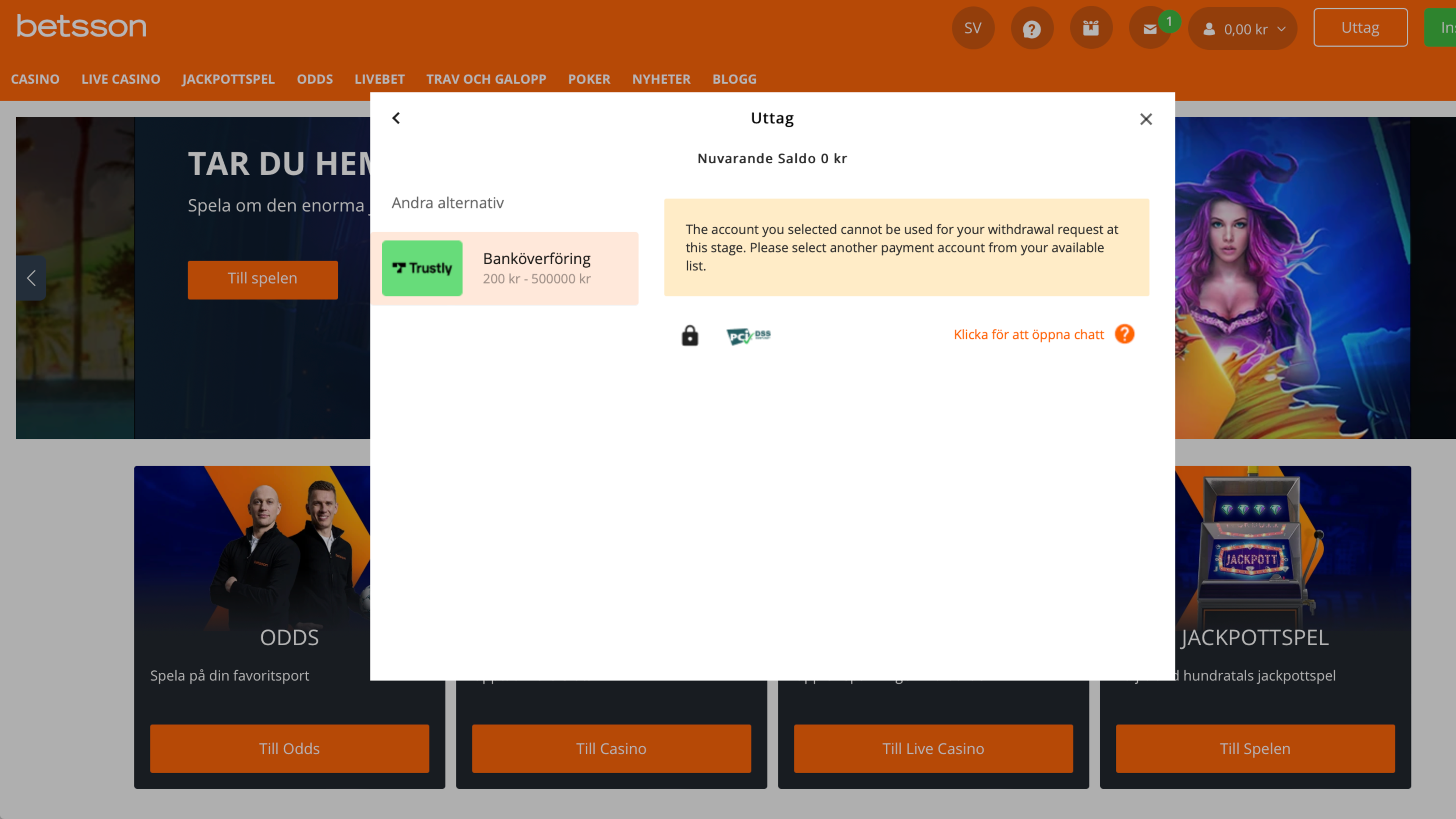Screen dimensions: 1456x819
Task: Click the betsson logo
Action: point(82,26)
